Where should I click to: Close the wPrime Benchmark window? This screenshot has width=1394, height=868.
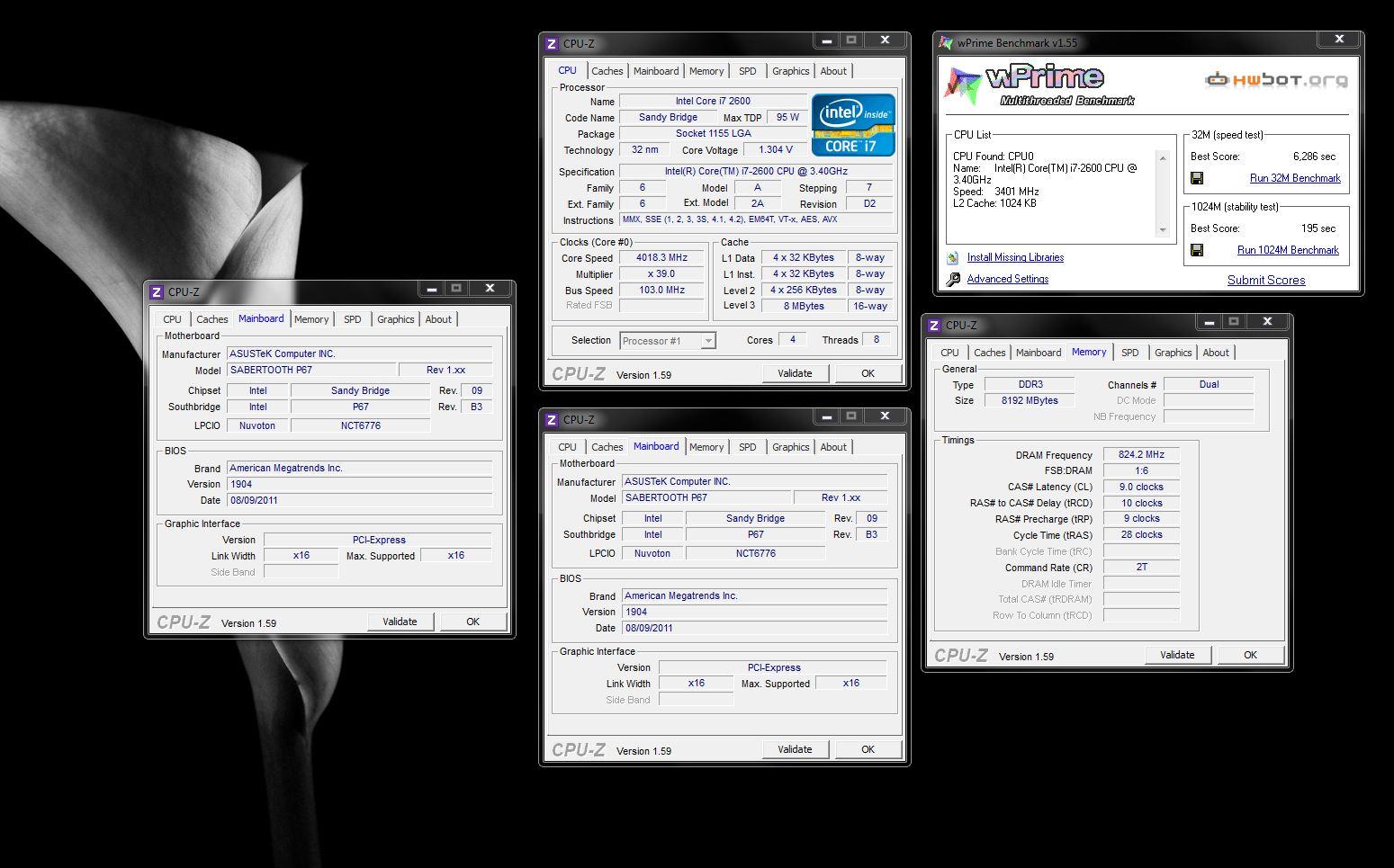tap(1339, 39)
